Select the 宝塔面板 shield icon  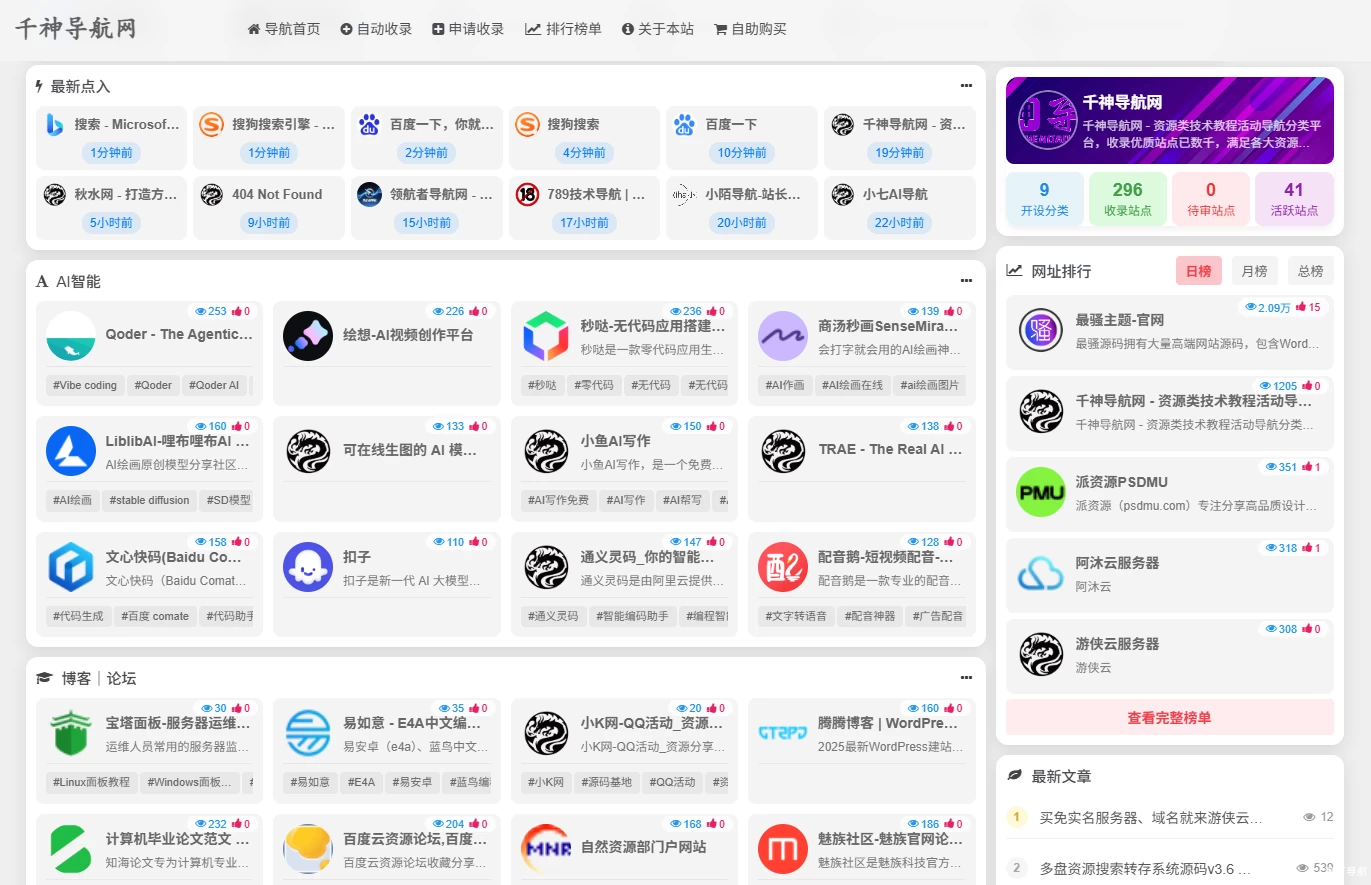tap(70, 732)
